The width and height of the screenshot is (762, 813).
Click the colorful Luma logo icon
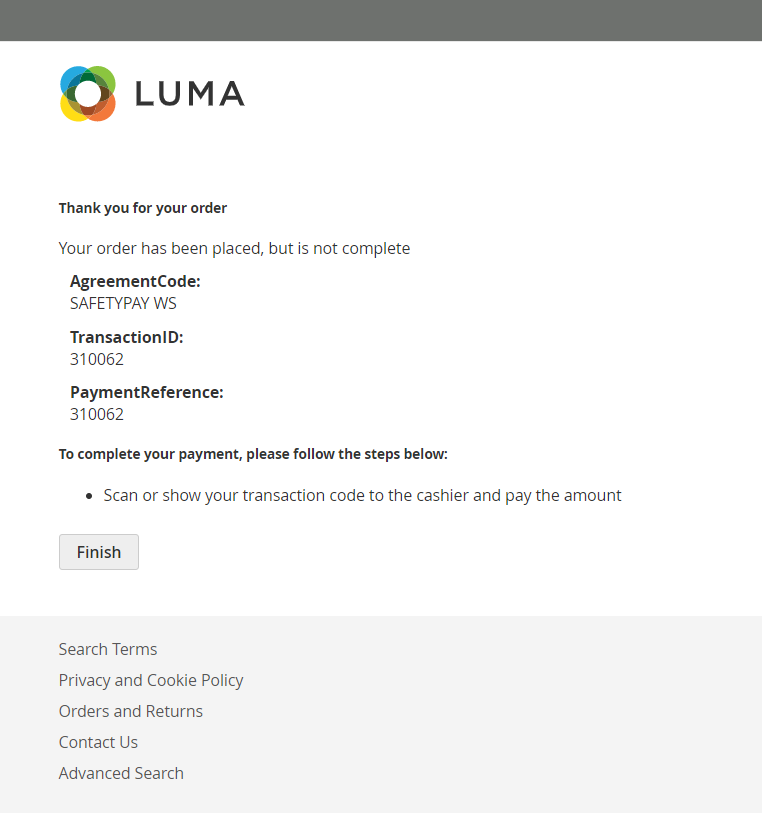tap(88, 94)
